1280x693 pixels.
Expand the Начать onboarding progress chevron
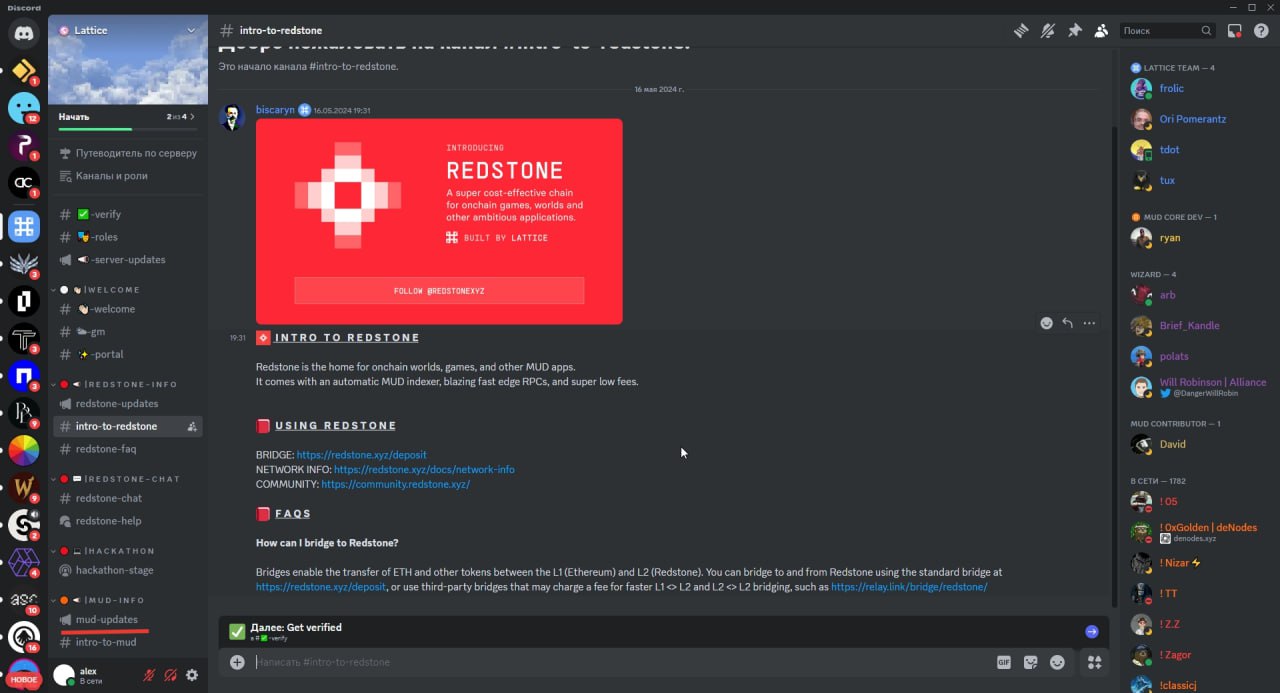[x=192, y=117]
